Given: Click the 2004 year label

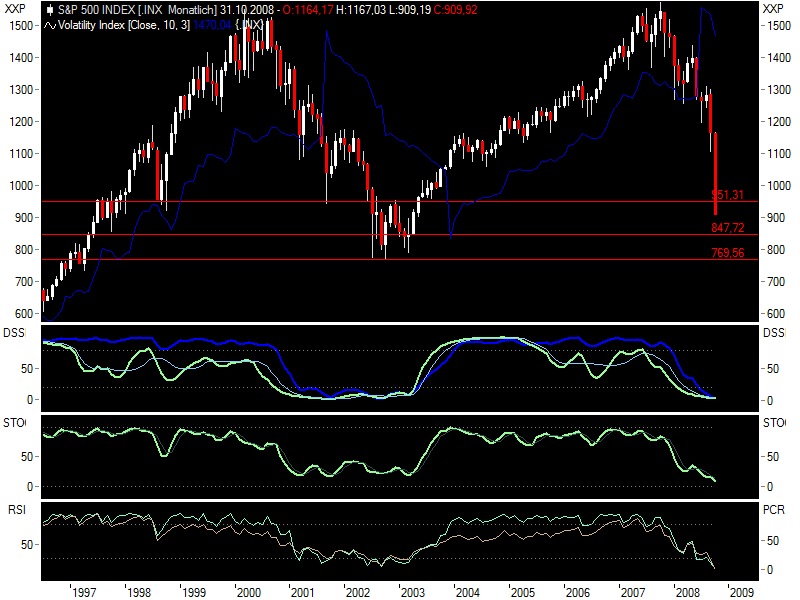Looking at the screenshot, I should pos(468,592).
